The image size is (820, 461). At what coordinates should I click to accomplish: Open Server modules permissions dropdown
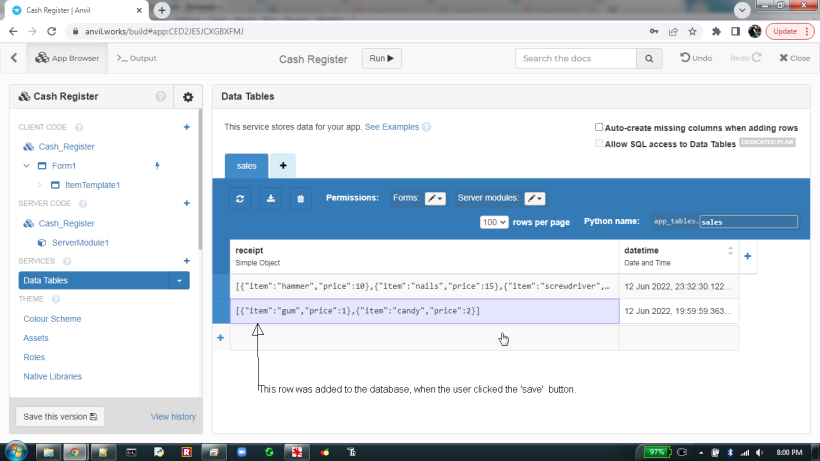(535, 198)
